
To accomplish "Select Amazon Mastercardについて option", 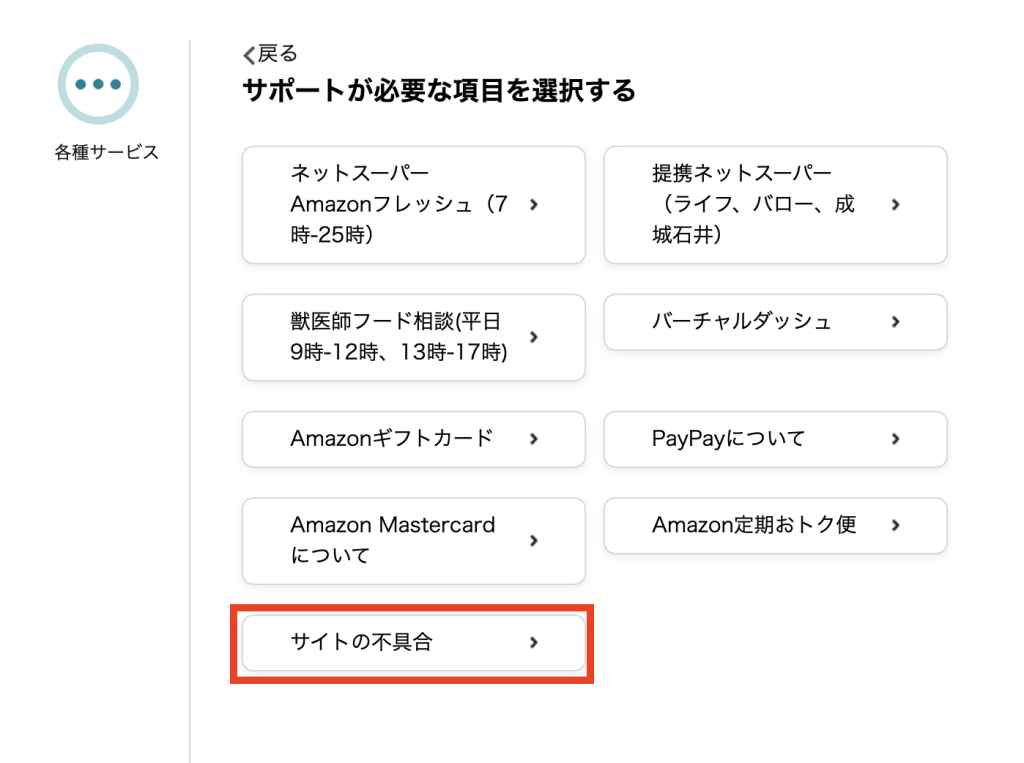I will coord(413,540).
